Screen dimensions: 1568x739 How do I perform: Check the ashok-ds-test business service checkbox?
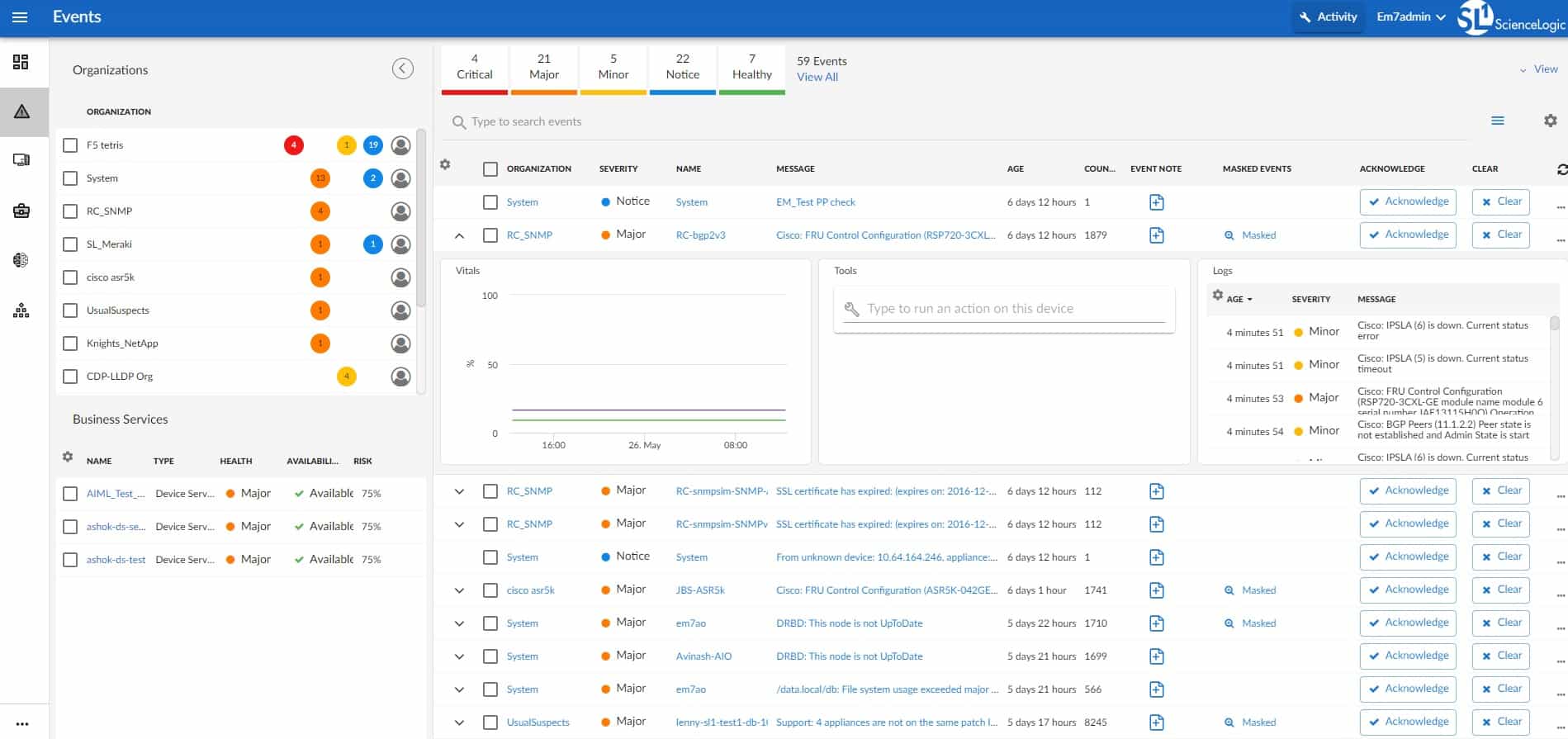tap(70, 560)
